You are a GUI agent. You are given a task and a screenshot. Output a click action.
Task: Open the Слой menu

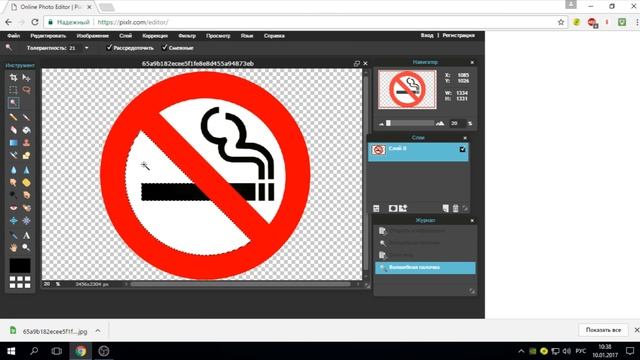(x=126, y=36)
